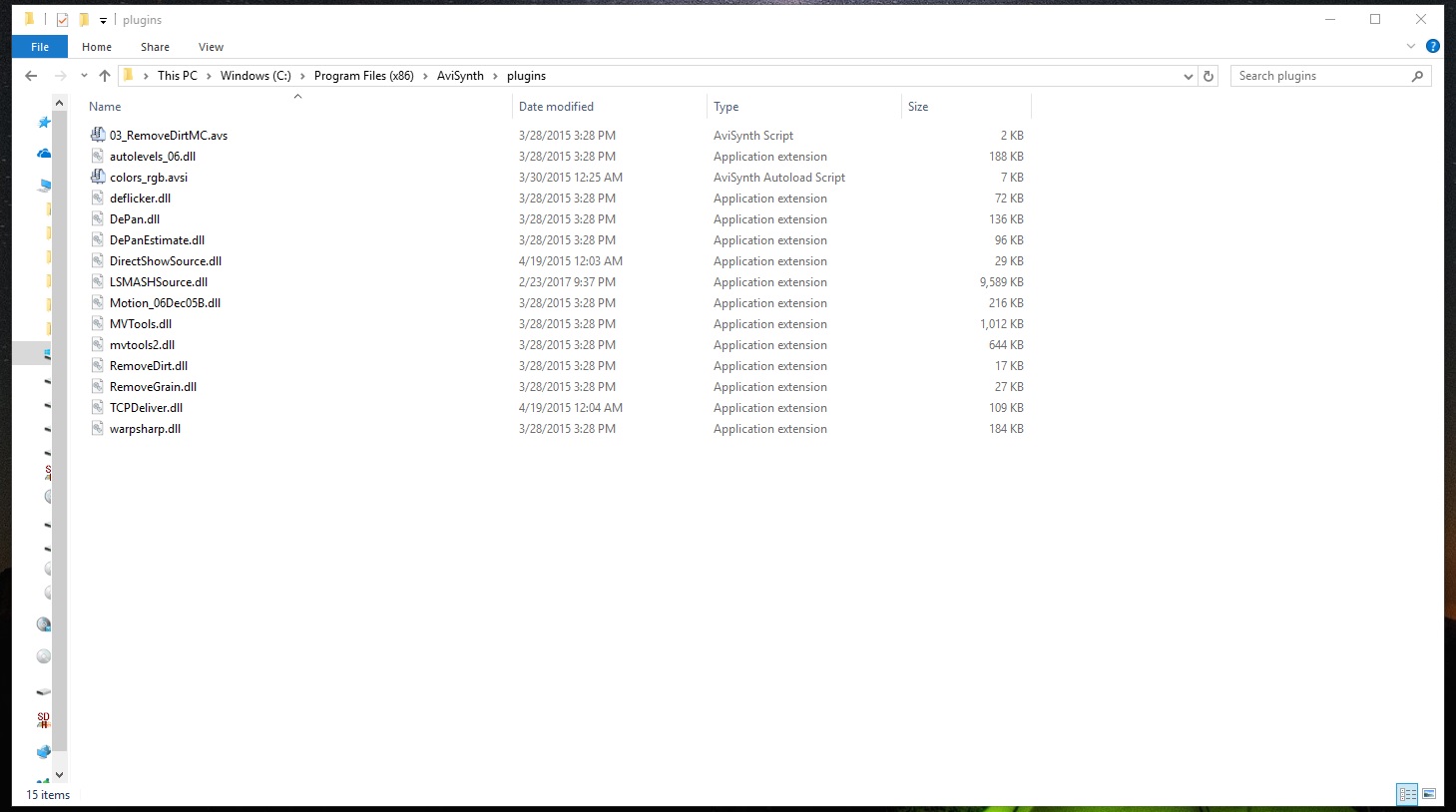Select the DePanEstimate.dll file icon
Viewport: 1456px width, 812px height.
coord(98,239)
